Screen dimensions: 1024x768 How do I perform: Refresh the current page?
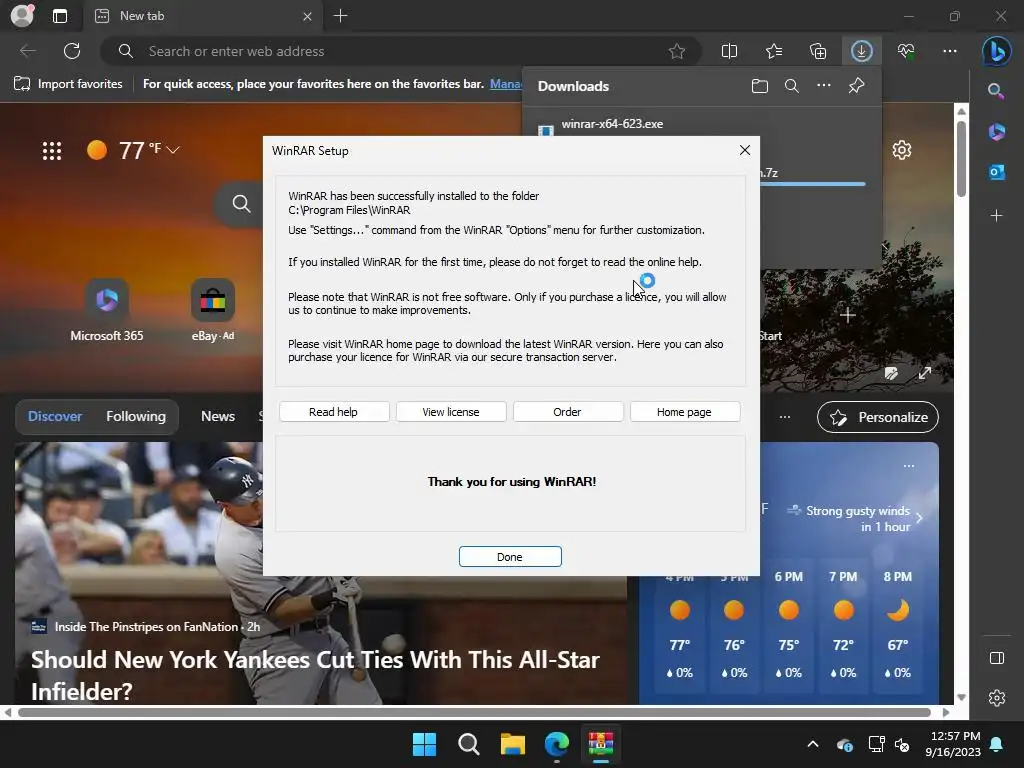point(72,51)
